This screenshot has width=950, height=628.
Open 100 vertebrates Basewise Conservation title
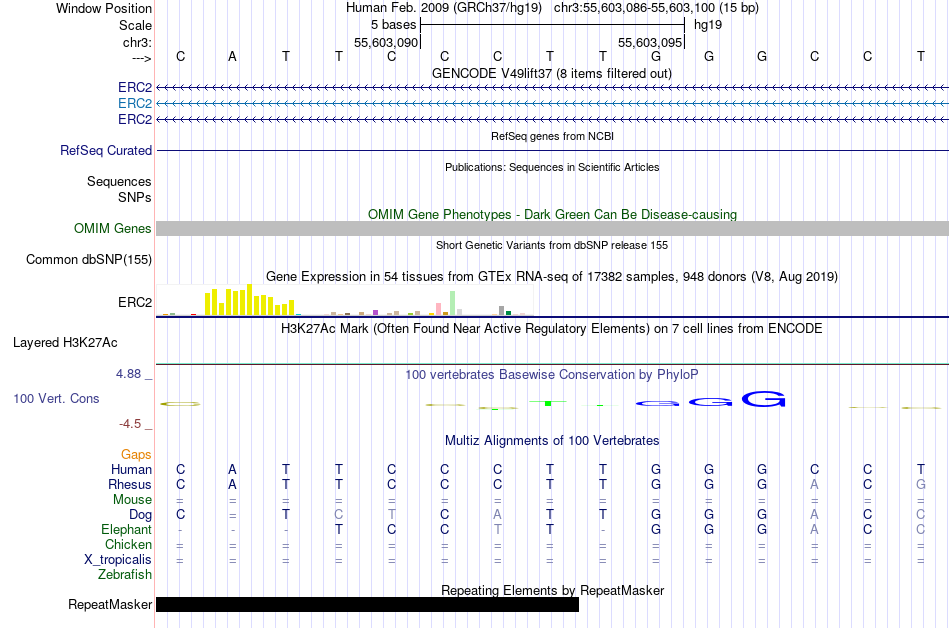point(552,375)
